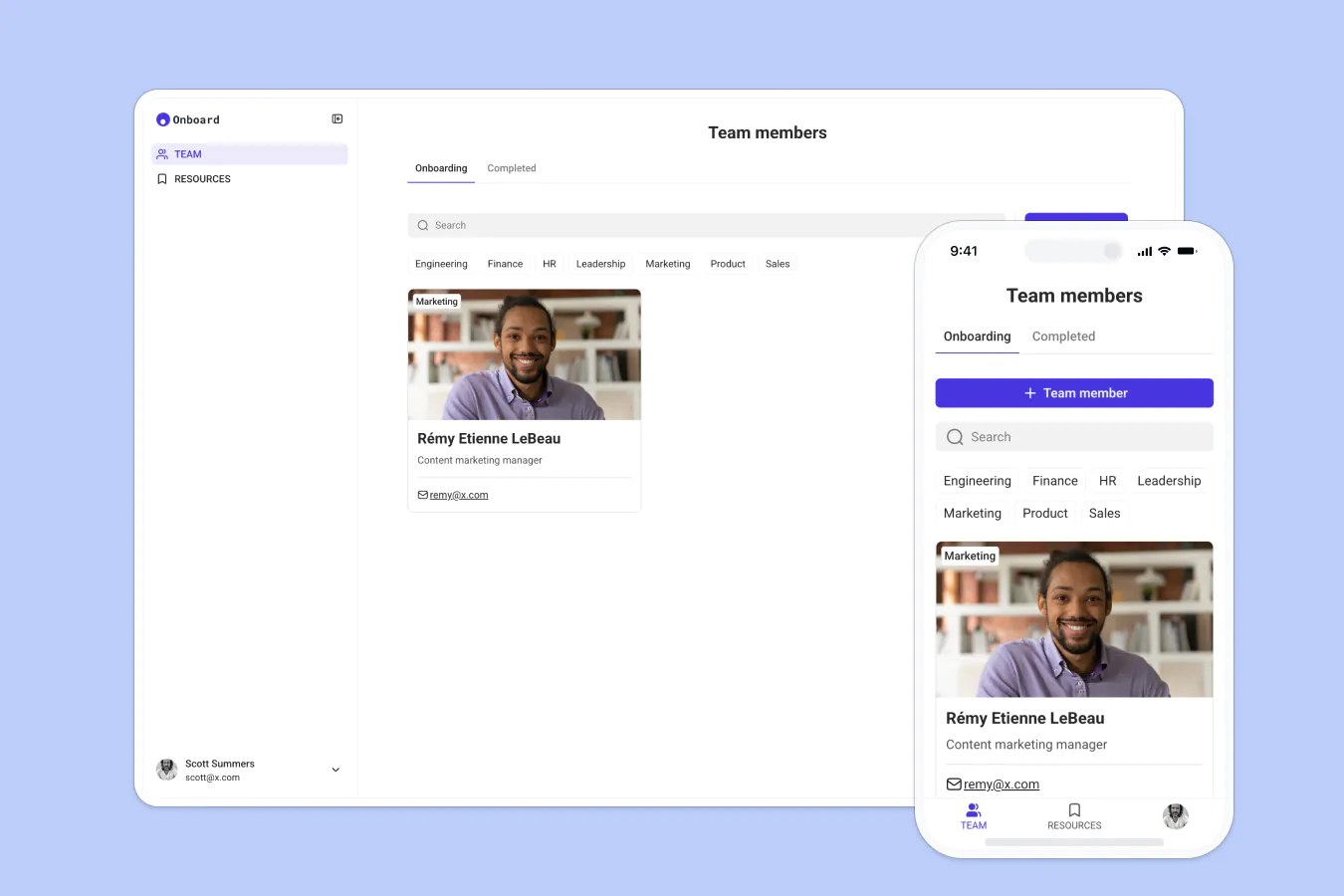Screen dimensions: 1344x896
Task: Filter desktop list by Engineering
Action: click(x=441, y=264)
